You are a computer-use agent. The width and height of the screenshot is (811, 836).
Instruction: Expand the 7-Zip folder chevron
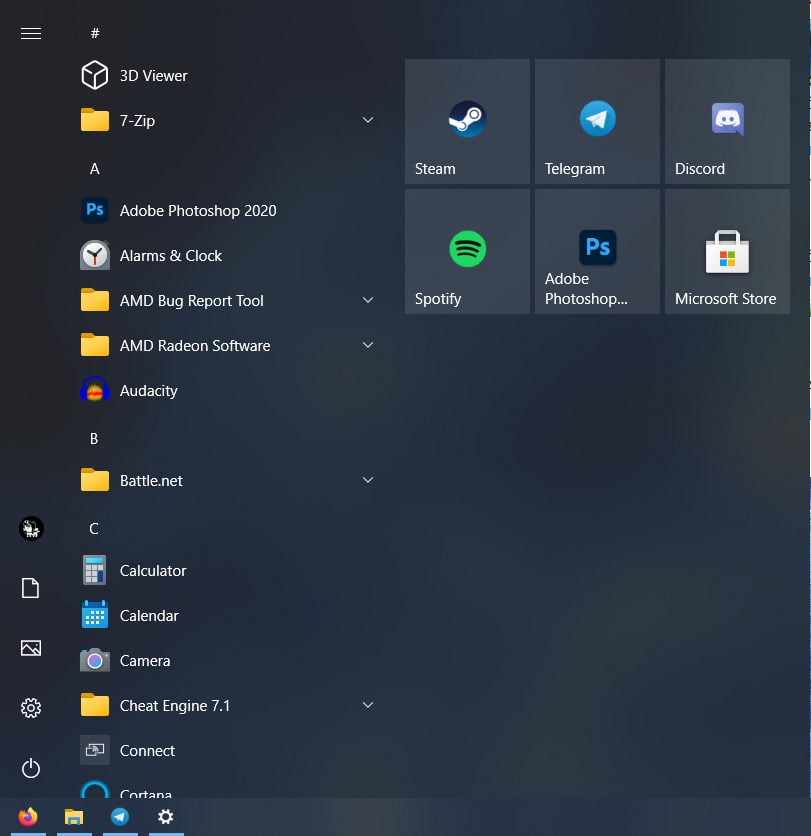click(x=368, y=120)
